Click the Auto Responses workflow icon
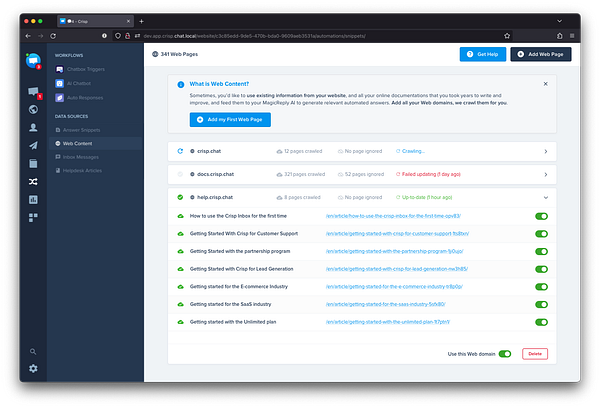 (59, 98)
